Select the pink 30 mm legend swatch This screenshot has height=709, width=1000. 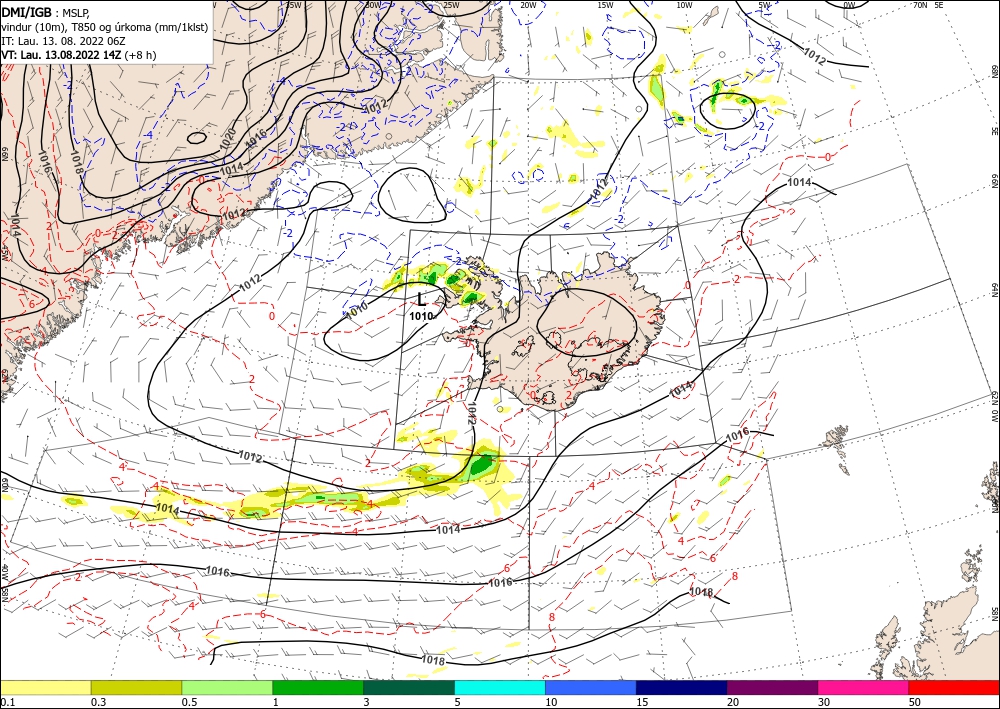[x=864, y=687]
